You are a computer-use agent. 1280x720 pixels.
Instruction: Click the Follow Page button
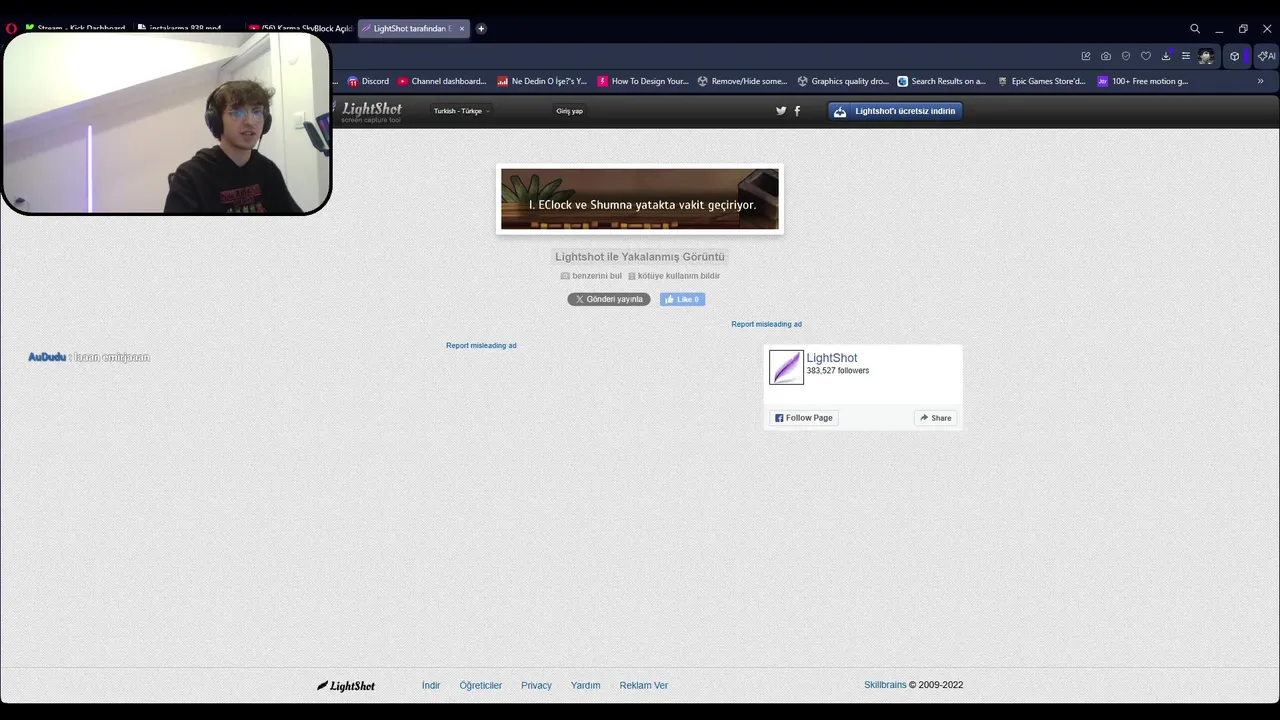[x=804, y=418]
